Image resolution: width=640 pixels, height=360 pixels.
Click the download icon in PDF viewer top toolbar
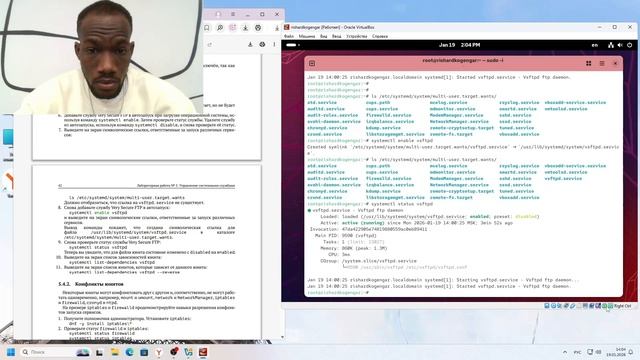coord(245,28)
